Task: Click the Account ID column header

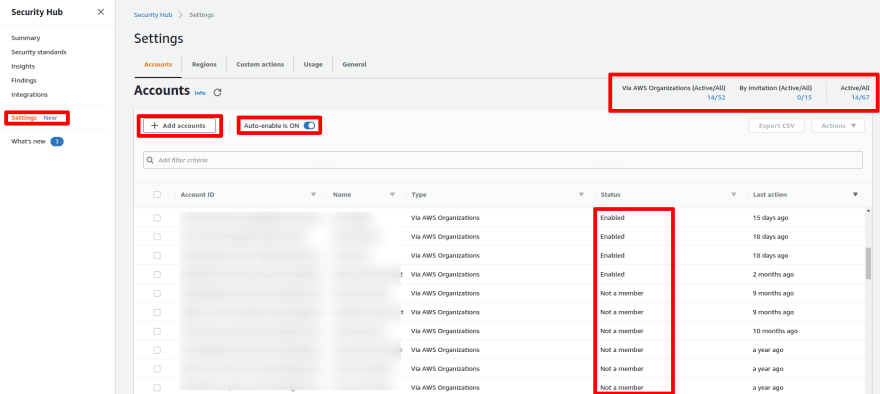Action: point(197,195)
